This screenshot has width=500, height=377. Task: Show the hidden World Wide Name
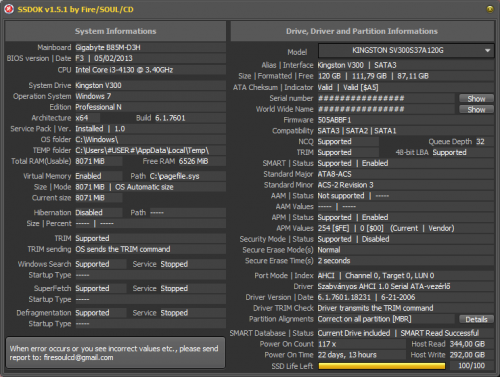476,109
